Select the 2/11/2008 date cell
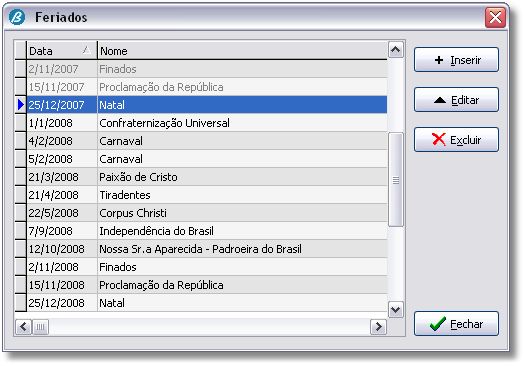Image resolution: width=524 pixels, height=366 pixels. tap(62, 267)
